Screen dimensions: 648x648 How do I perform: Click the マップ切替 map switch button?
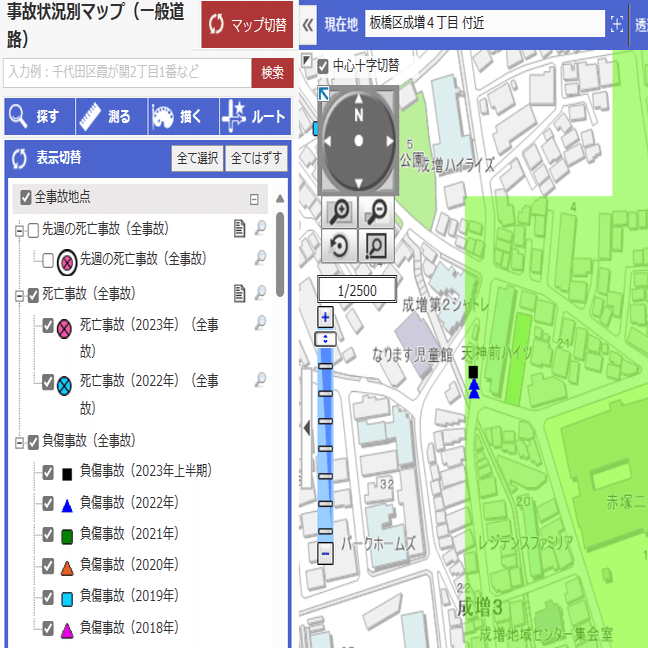[247, 25]
